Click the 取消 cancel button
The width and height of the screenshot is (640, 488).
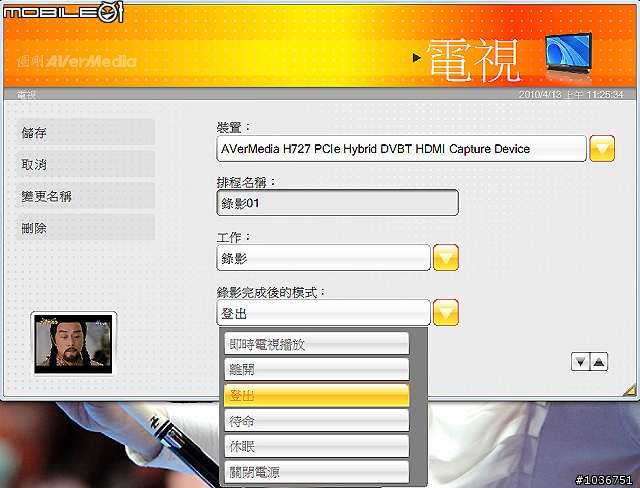click(85, 164)
